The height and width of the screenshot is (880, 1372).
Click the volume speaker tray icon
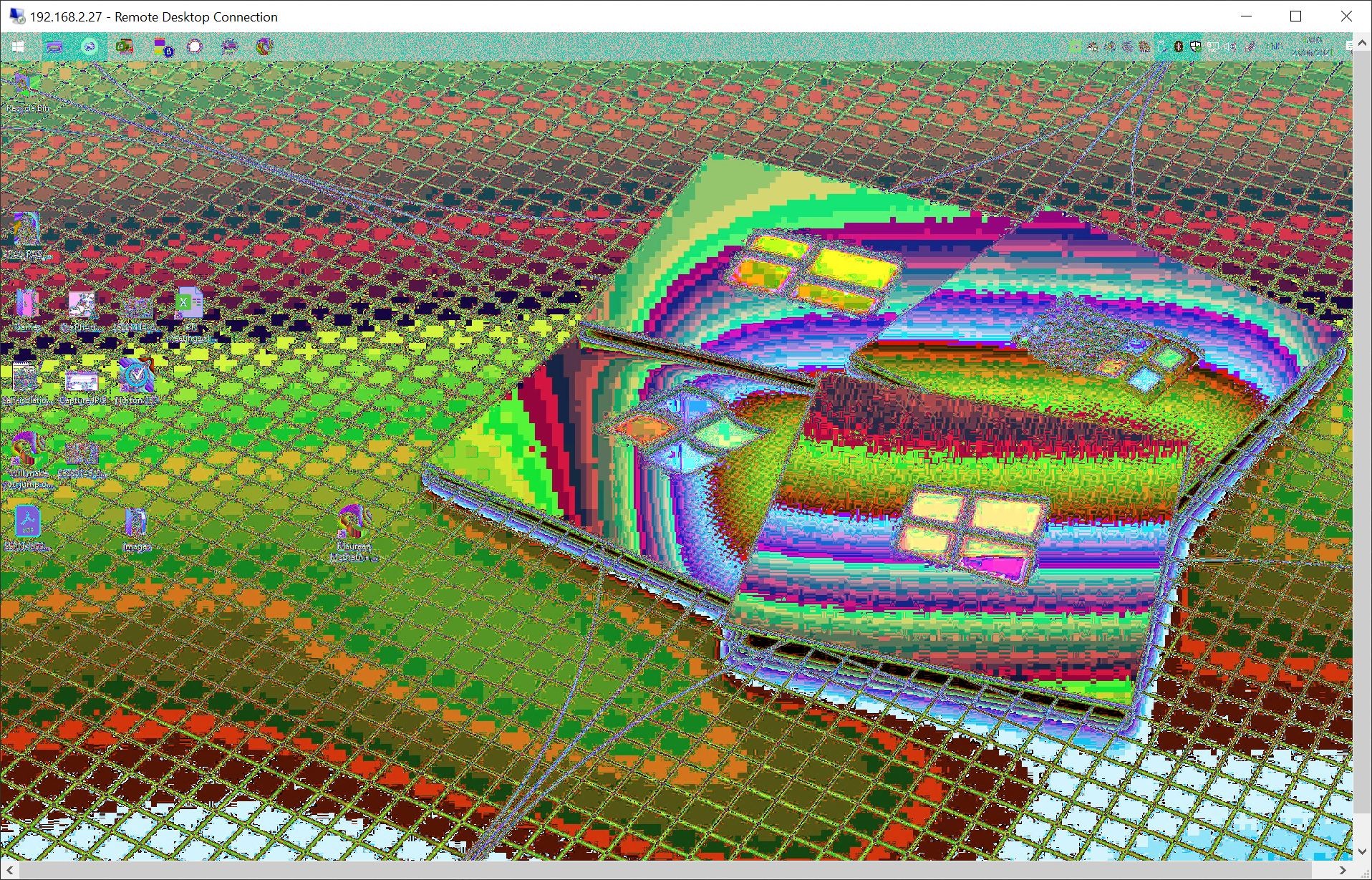(x=1230, y=47)
